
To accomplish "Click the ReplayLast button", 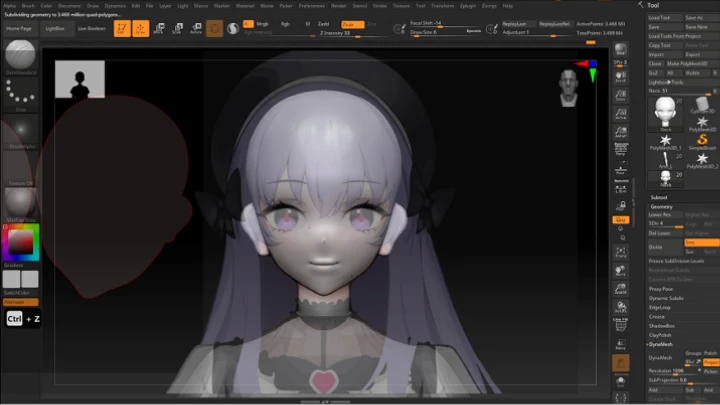I will pos(518,24).
